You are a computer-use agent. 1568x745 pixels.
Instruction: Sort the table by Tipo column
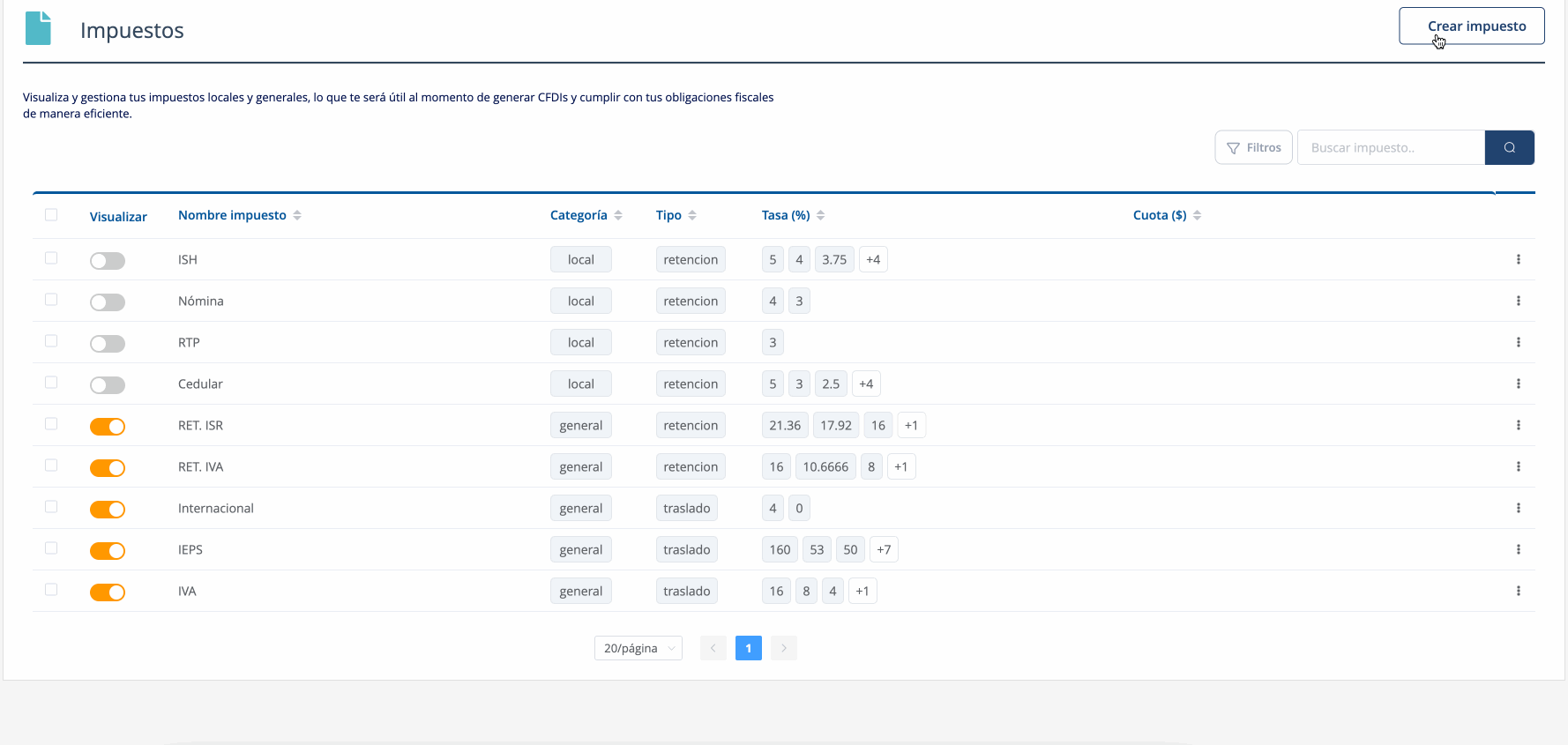[676, 215]
